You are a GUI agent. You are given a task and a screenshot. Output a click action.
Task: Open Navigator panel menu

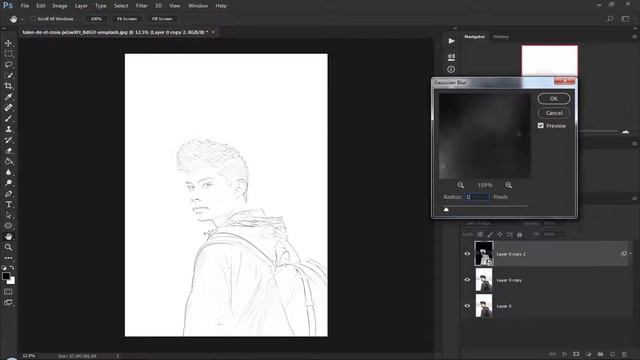tap(634, 37)
